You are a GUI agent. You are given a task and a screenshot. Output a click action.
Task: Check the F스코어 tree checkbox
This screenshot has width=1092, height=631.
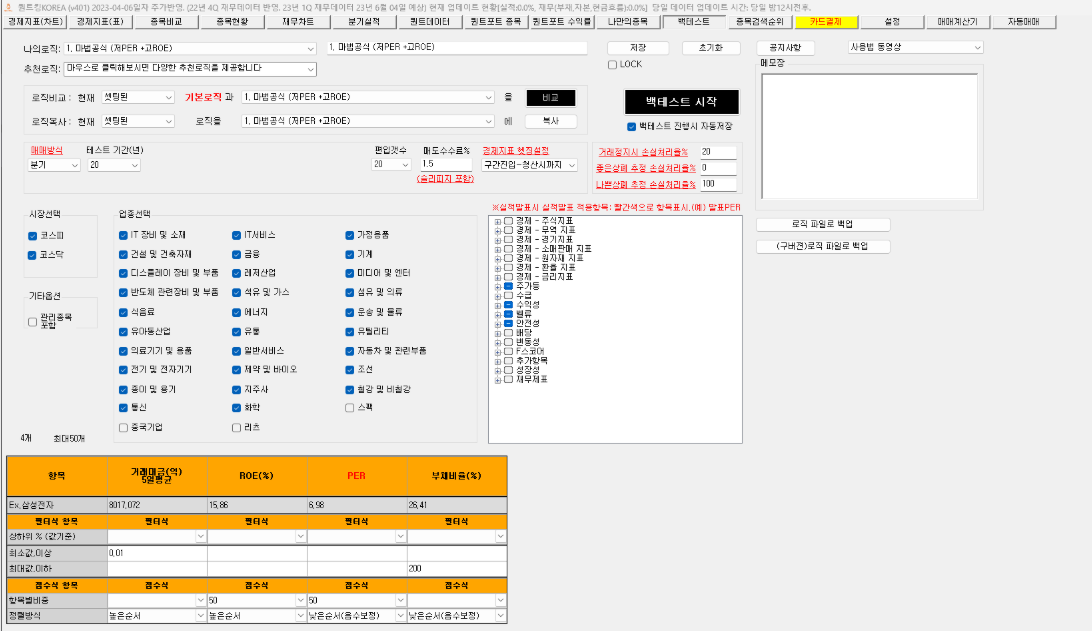click(508, 352)
